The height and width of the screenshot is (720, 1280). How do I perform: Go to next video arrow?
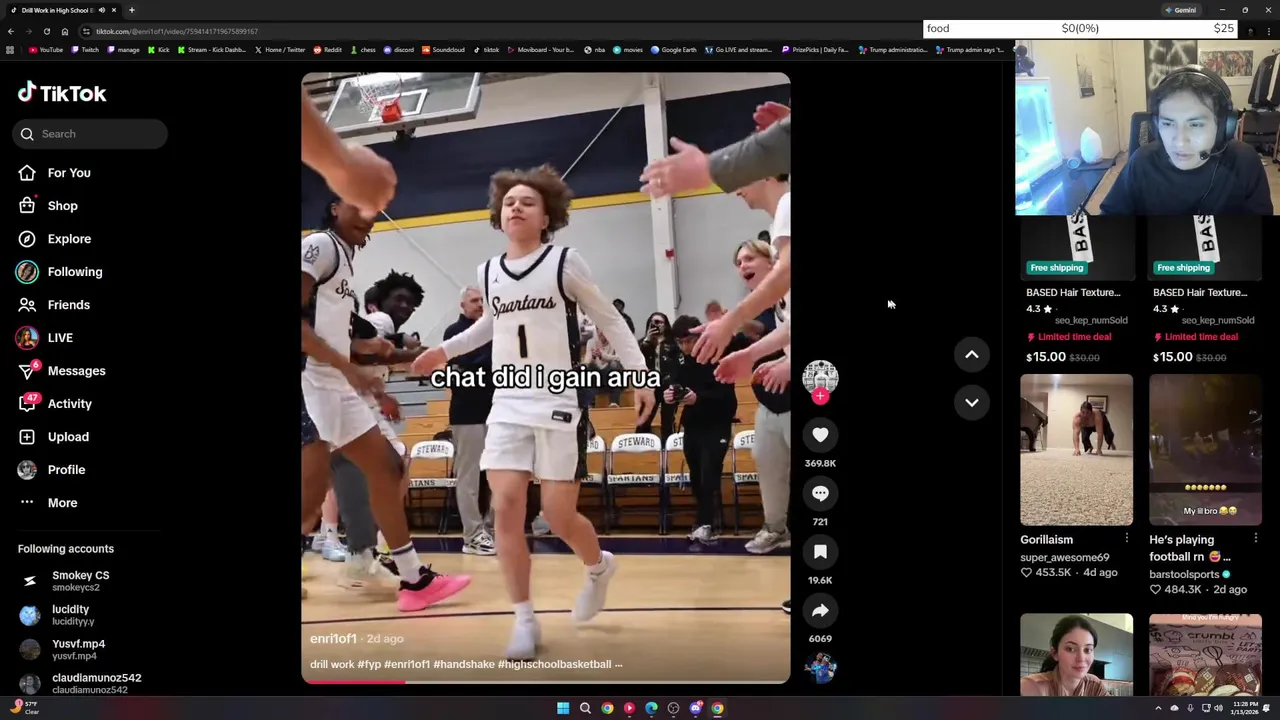click(x=971, y=402)
